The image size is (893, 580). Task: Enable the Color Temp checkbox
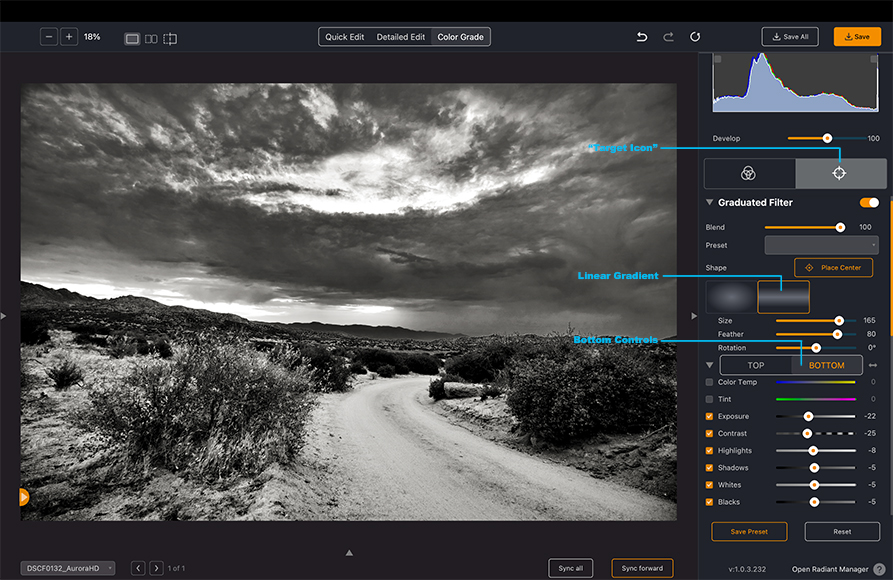click(709, 382)
